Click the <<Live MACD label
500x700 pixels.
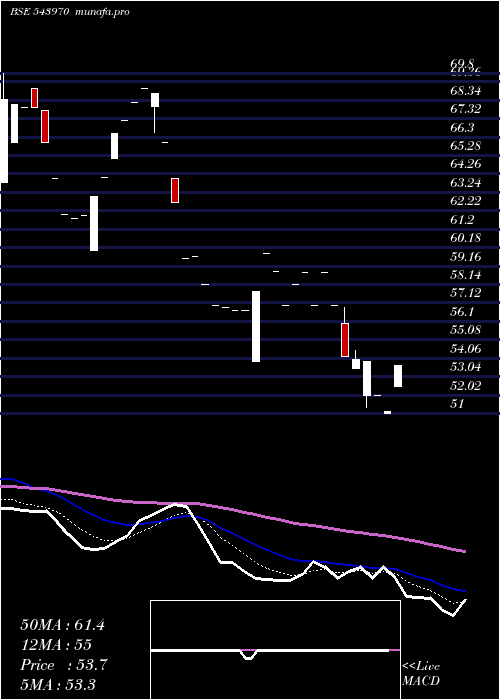coord(421,674)
